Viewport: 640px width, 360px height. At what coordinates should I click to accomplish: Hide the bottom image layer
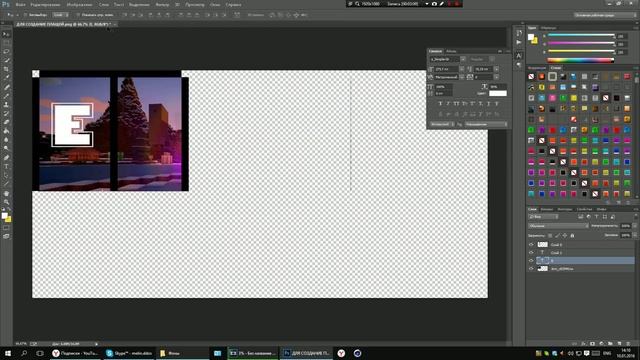coord(531,269)
